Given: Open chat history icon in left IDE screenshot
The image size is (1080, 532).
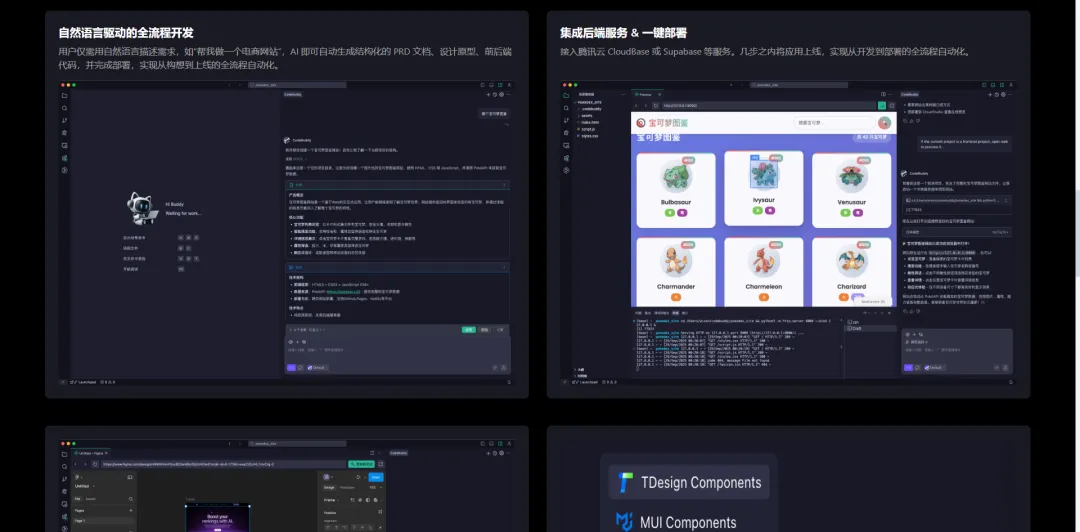Looking at the screenshot, I should point(495,94).
